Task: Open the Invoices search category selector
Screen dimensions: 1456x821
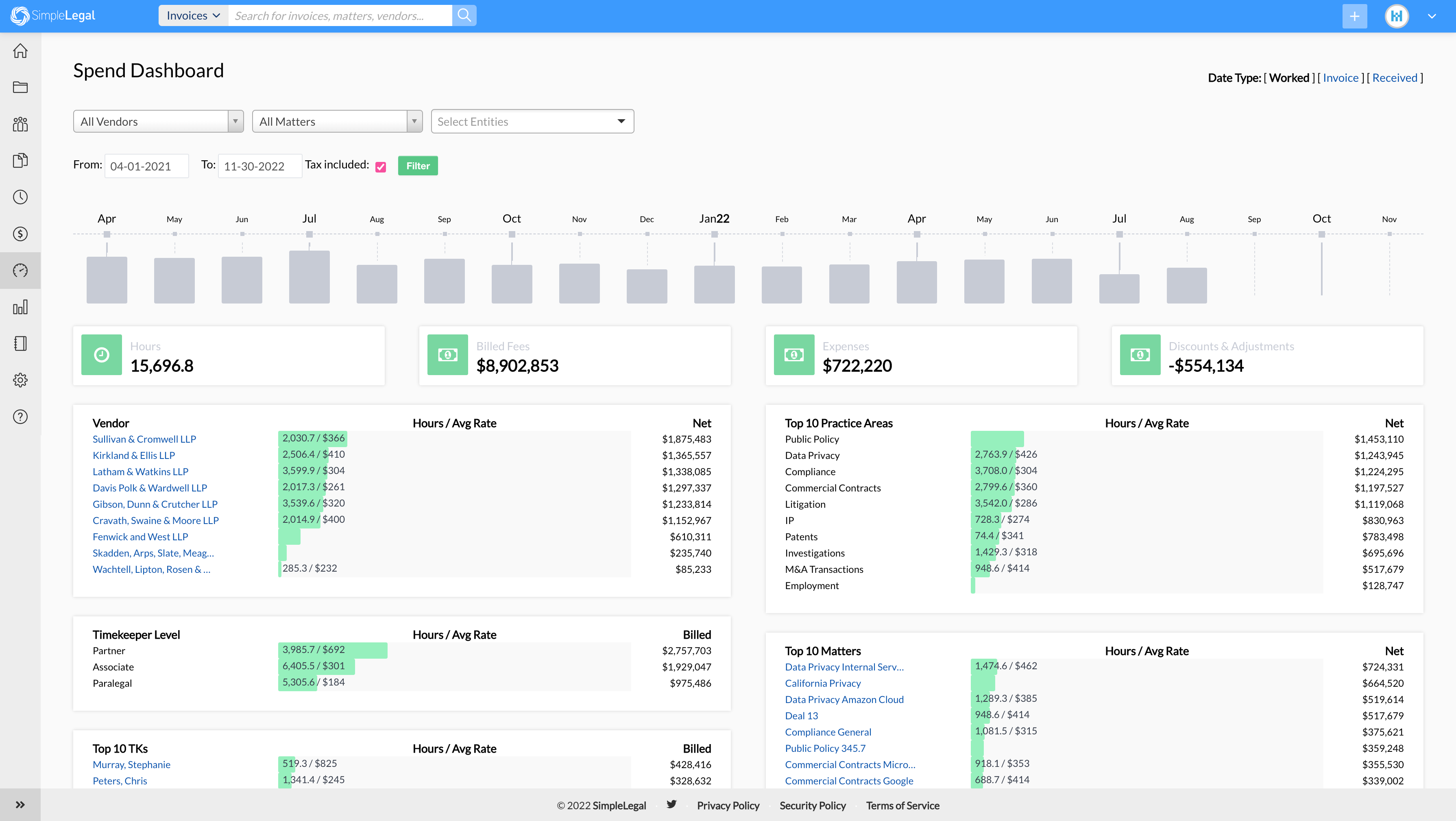Action: click(193, 15)
